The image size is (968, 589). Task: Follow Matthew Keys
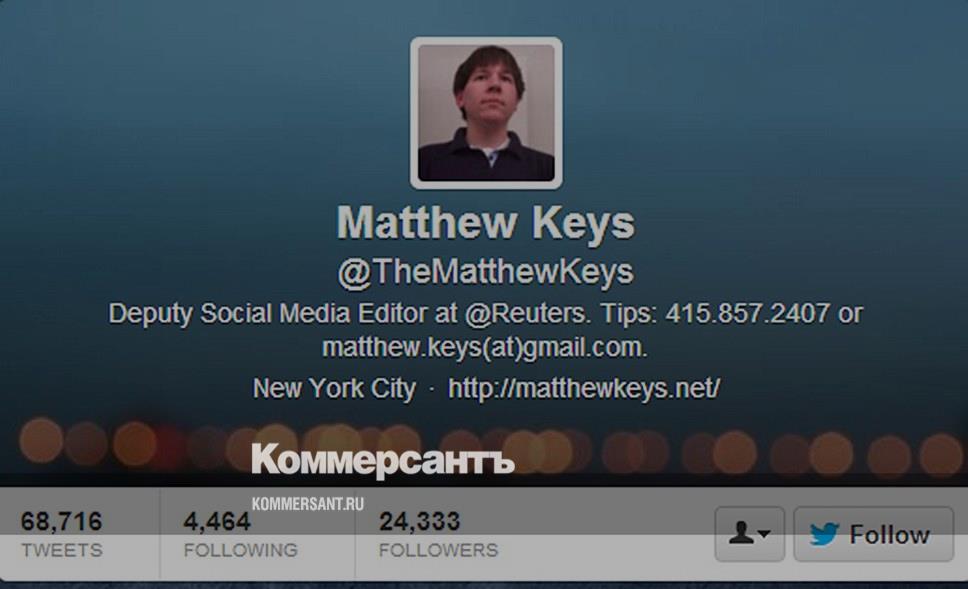[873, 534]
